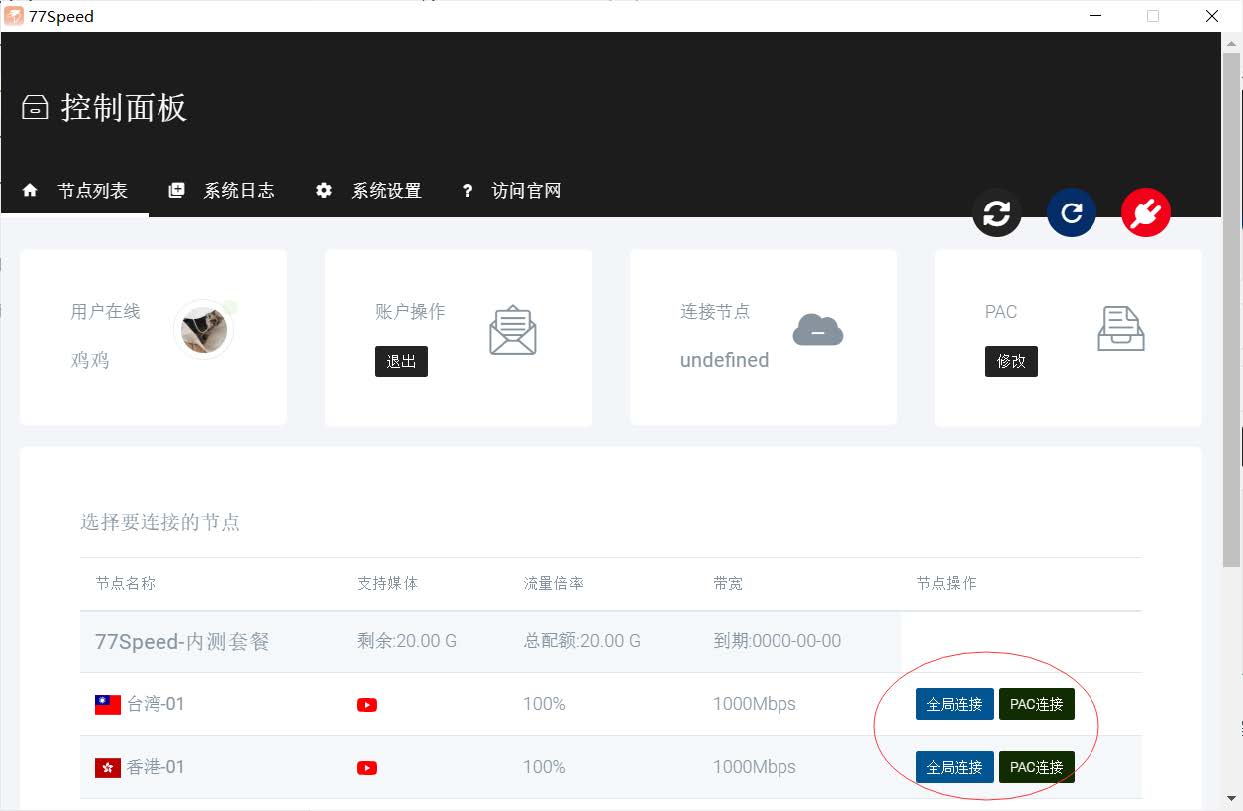Image resolution: width=1243 pixels, height=811 pixels.
Task: Click the gear icon beside 系统设置
Action: click(x=324, y=190)
